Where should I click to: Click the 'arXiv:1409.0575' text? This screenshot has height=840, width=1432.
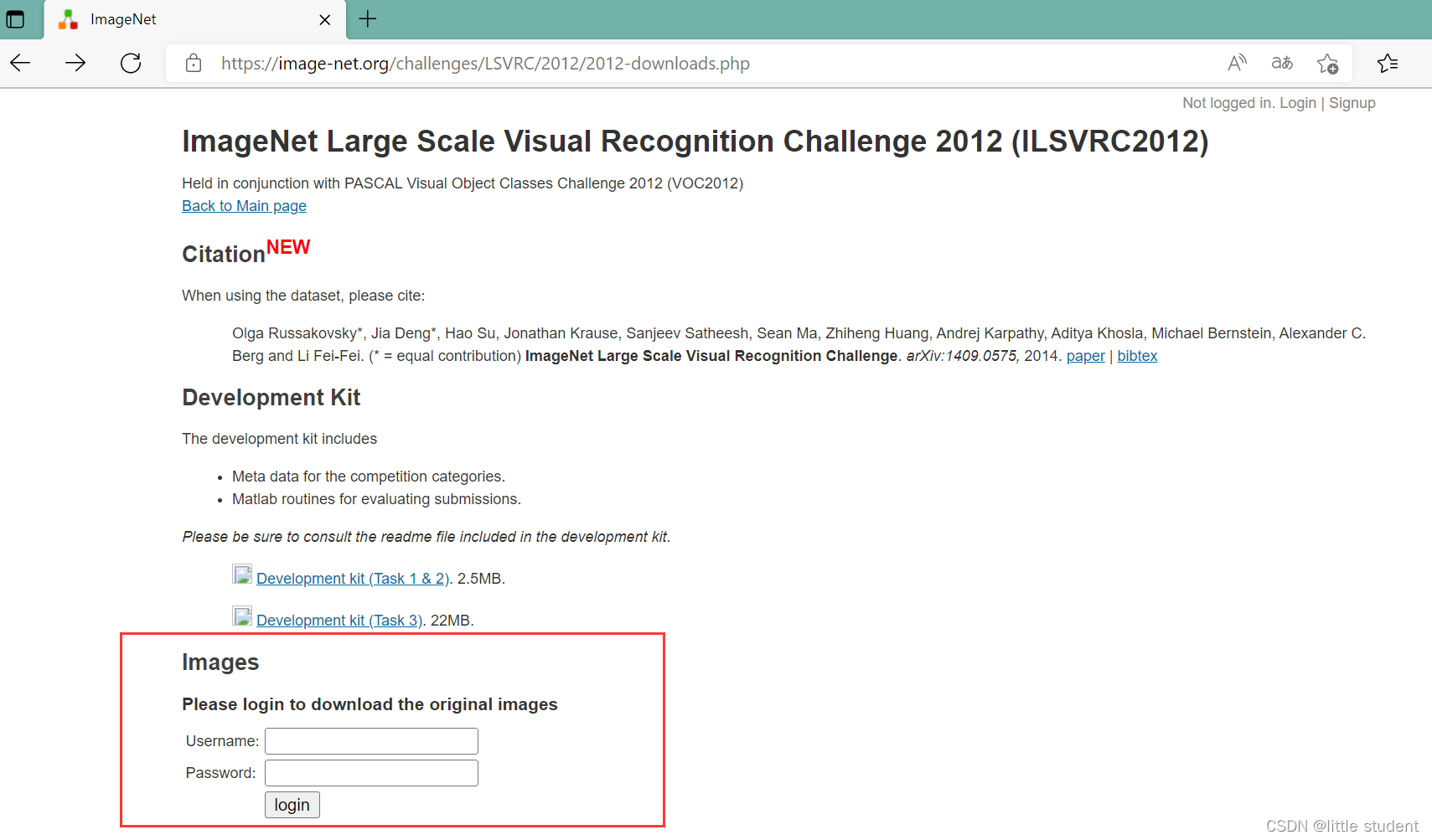961,356
